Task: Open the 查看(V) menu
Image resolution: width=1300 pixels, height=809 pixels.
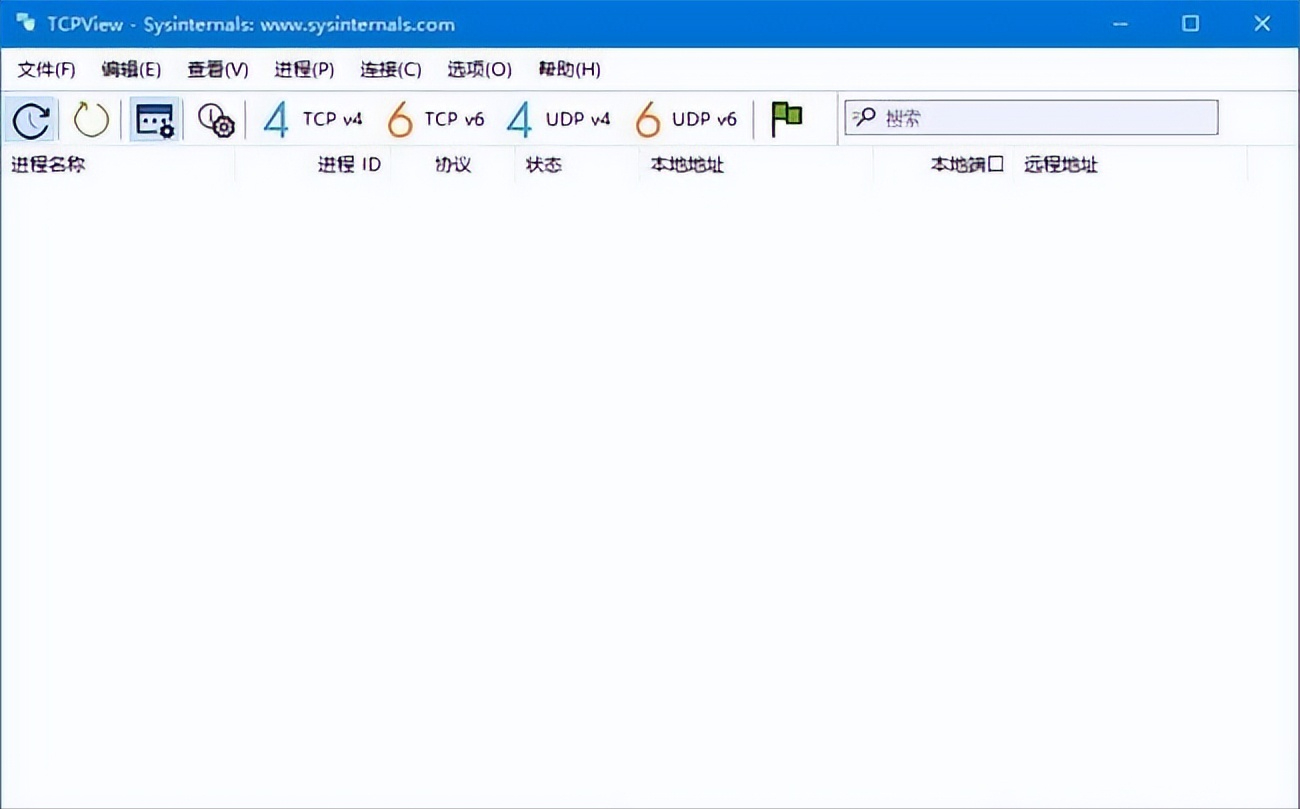Action: [x=216, y=69]
